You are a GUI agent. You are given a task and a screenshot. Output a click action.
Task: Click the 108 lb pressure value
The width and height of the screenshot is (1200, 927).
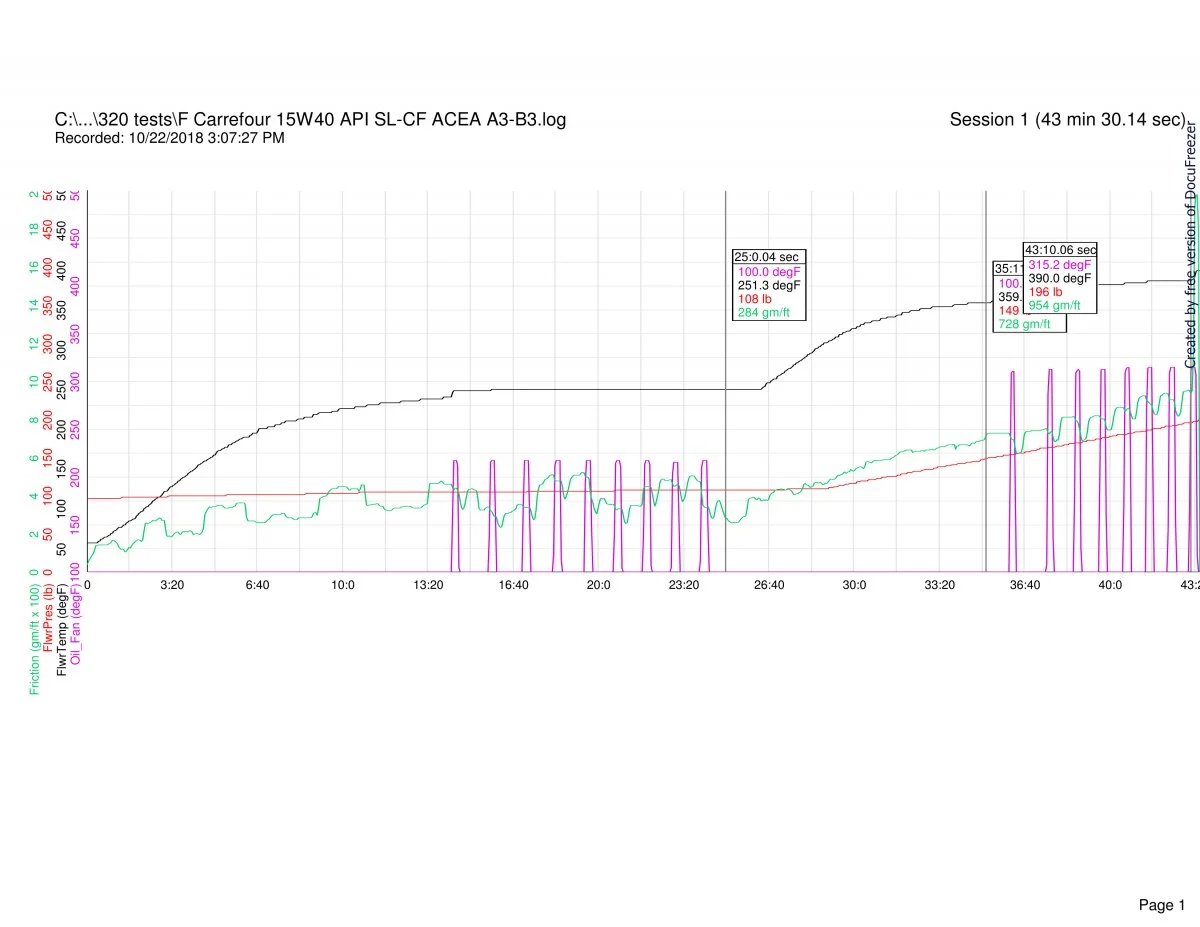(757, 299)
